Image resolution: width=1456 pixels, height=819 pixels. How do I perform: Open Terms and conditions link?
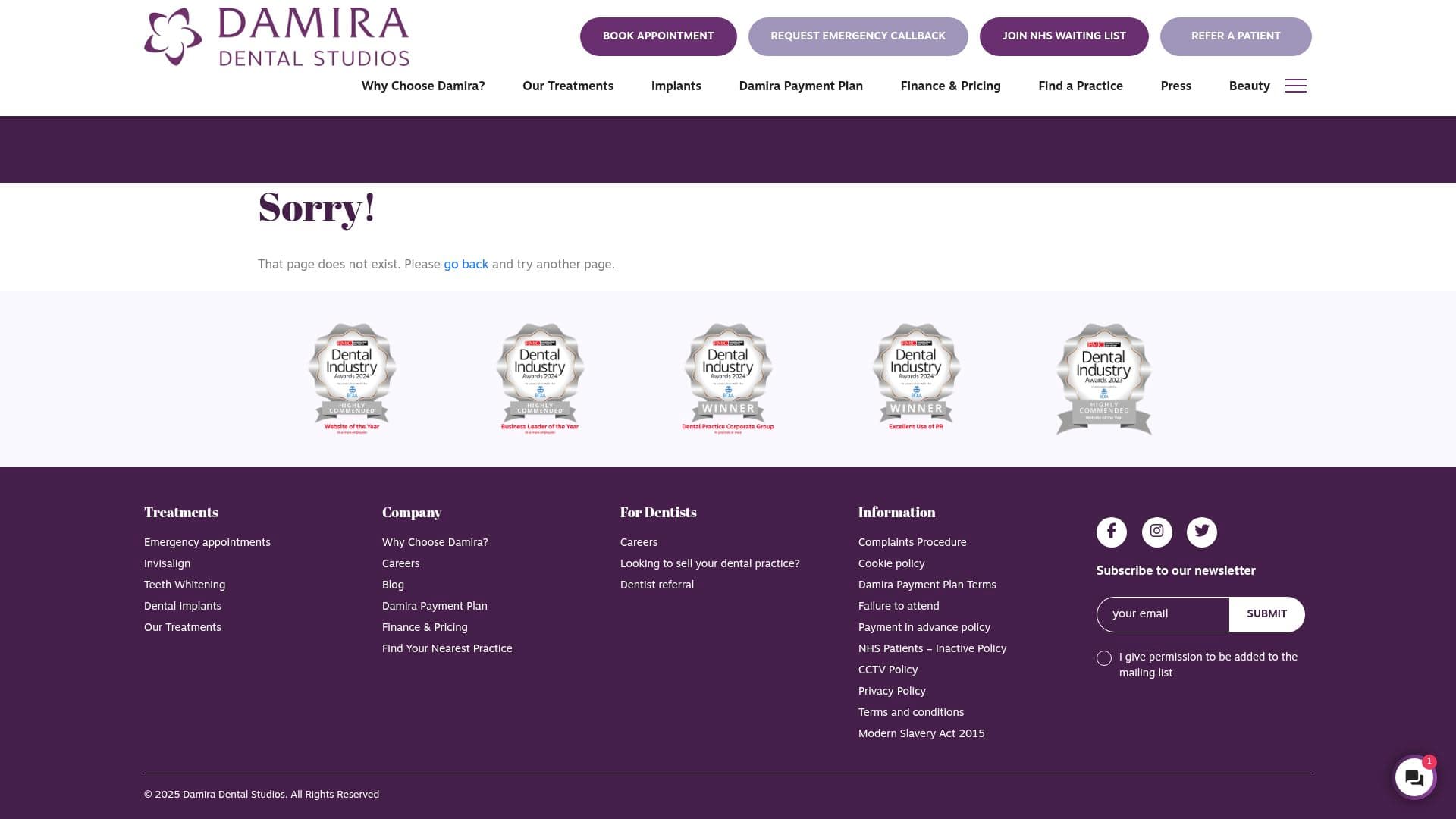[x=911, y=712]
